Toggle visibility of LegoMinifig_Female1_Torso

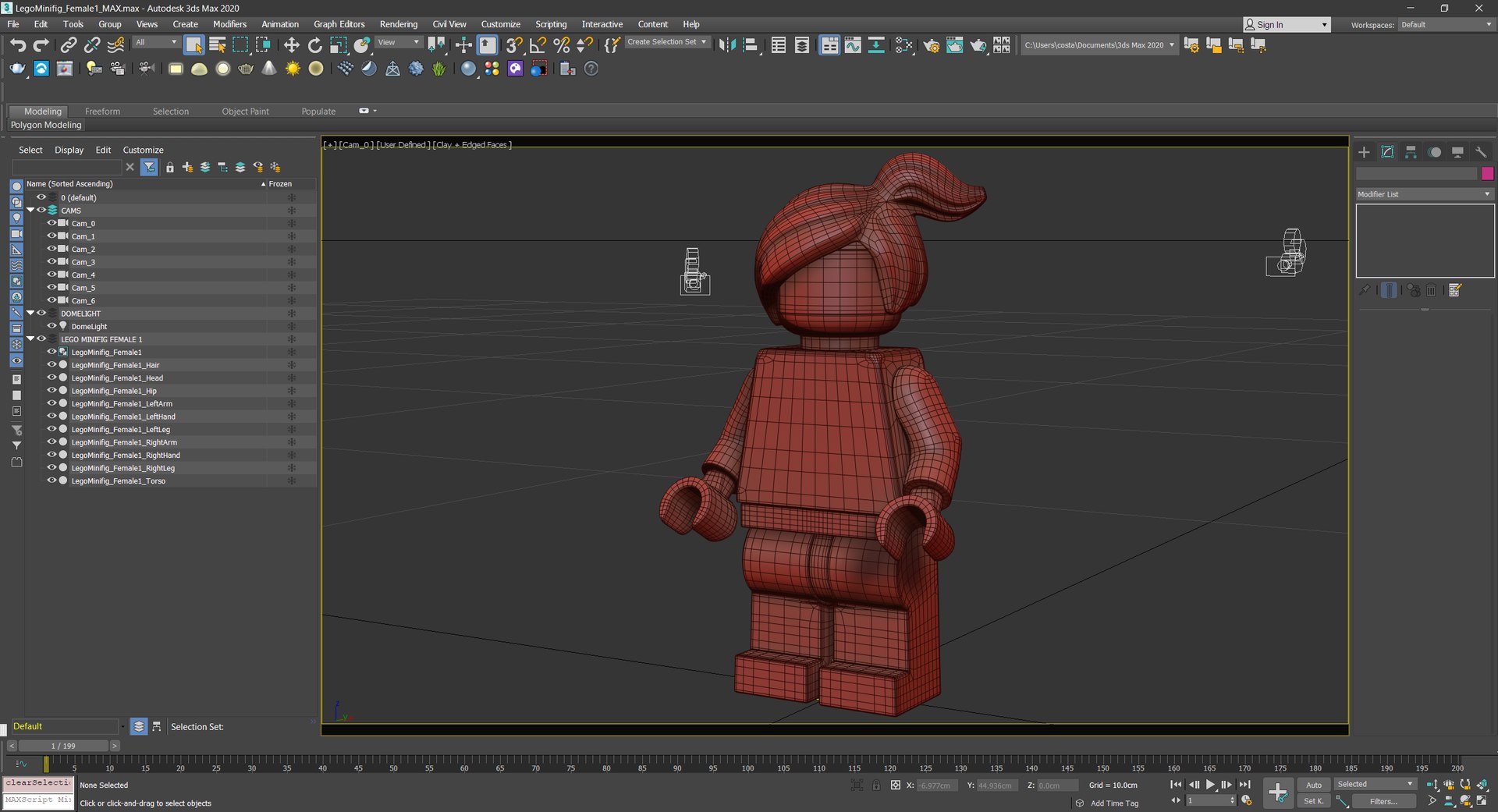[x=51, y=480]
